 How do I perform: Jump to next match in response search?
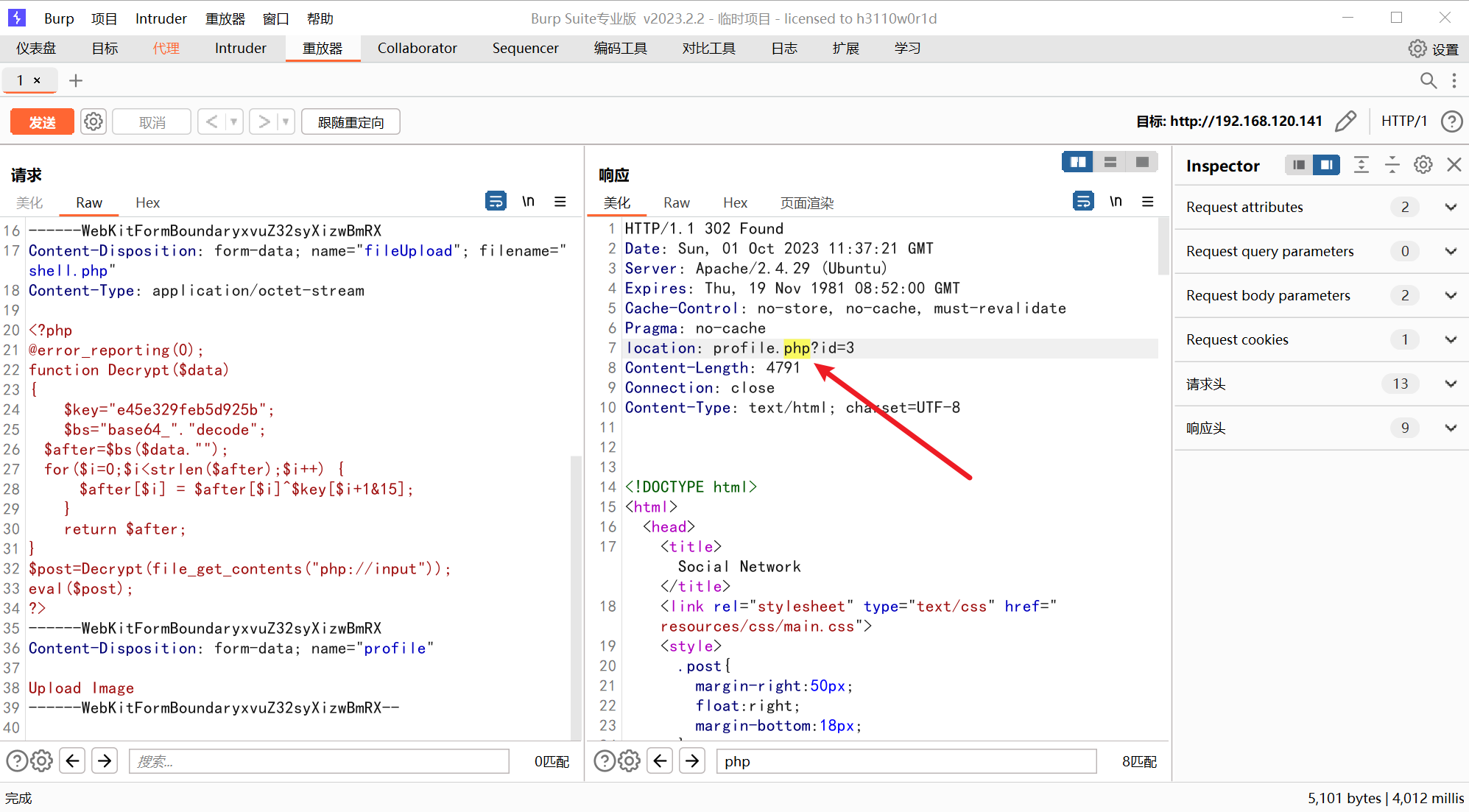(693, 760)
